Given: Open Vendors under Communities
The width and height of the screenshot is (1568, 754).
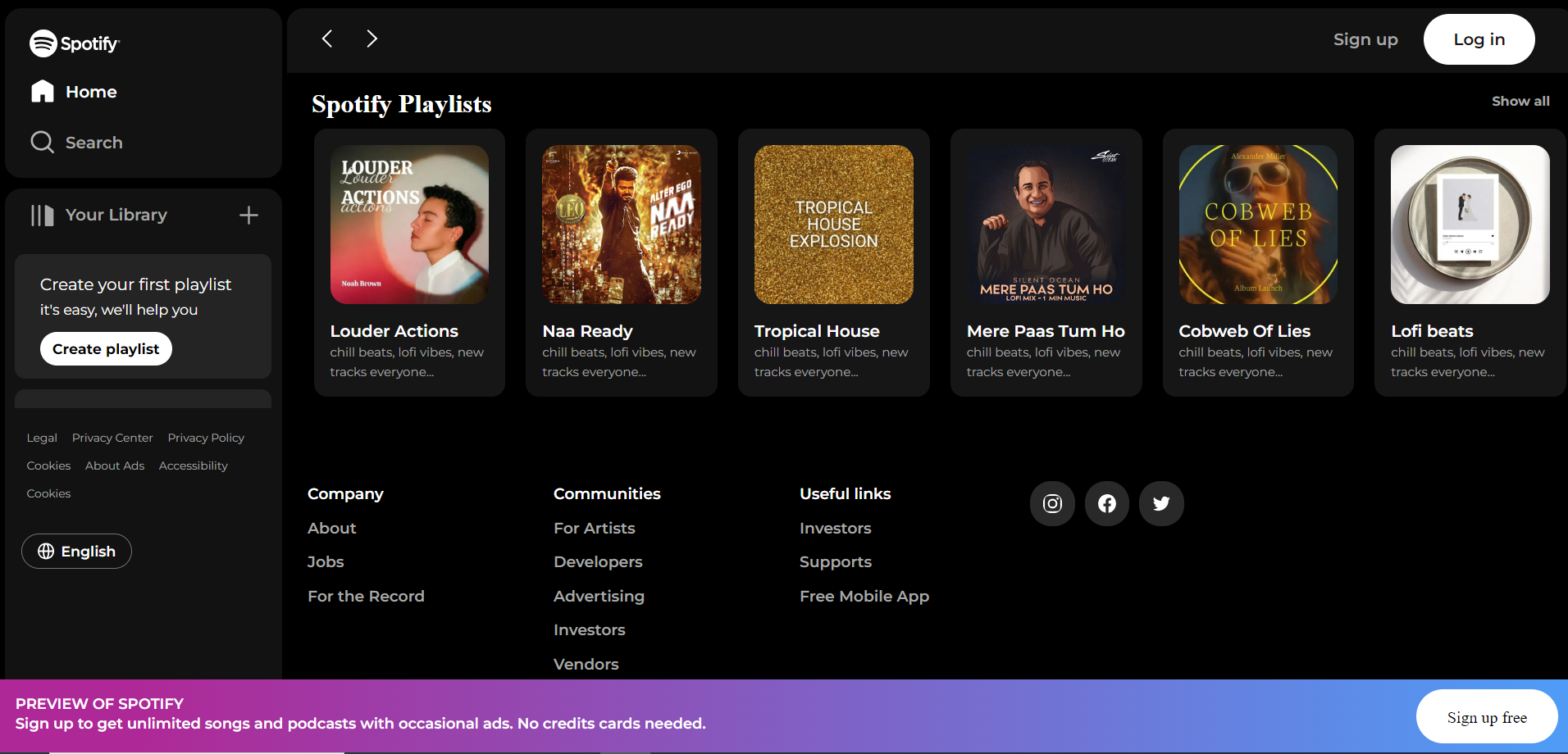Looking at the screenshot, I should pos(586,664).
